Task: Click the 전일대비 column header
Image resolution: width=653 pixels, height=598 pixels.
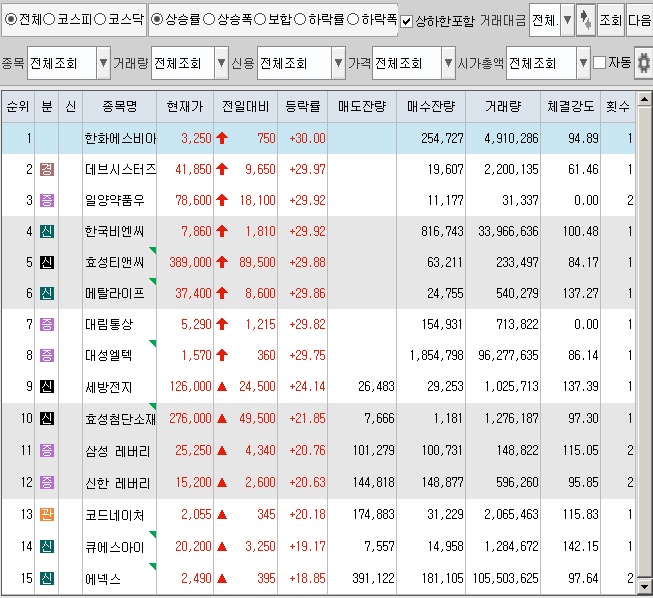Action: [x=245, y=107]
